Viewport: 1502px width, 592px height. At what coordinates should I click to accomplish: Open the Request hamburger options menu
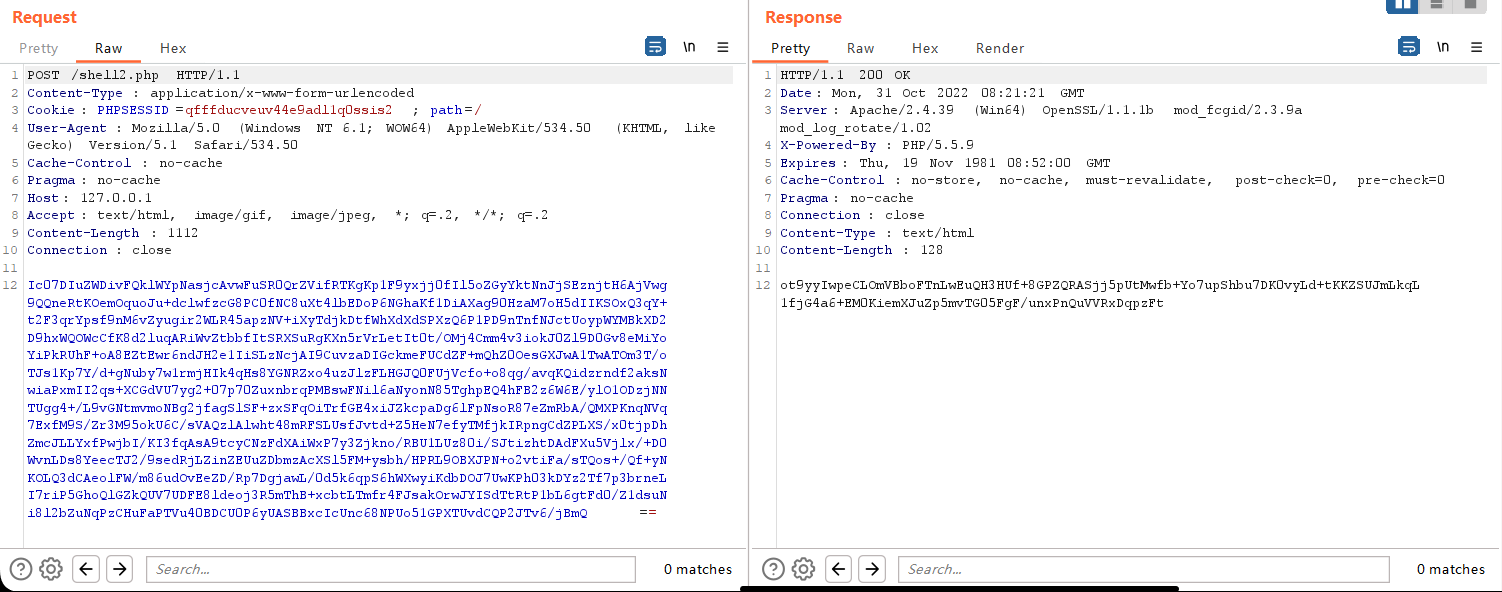point(723,47)
